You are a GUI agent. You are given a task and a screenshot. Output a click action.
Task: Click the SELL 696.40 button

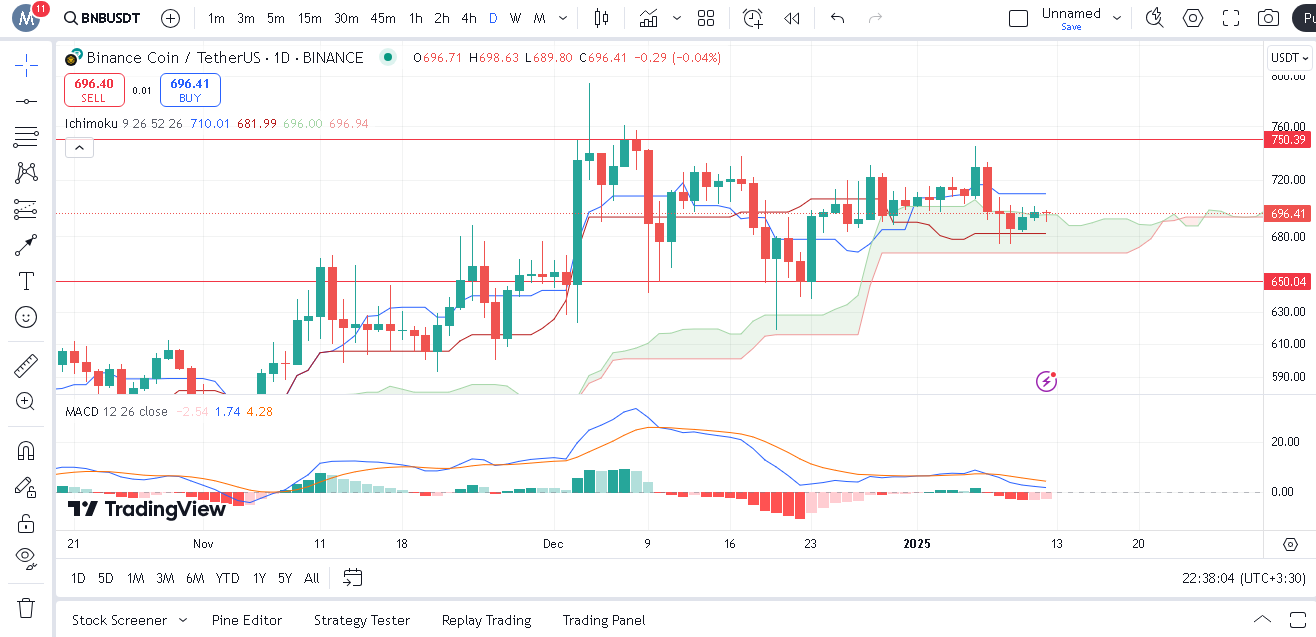94,90
